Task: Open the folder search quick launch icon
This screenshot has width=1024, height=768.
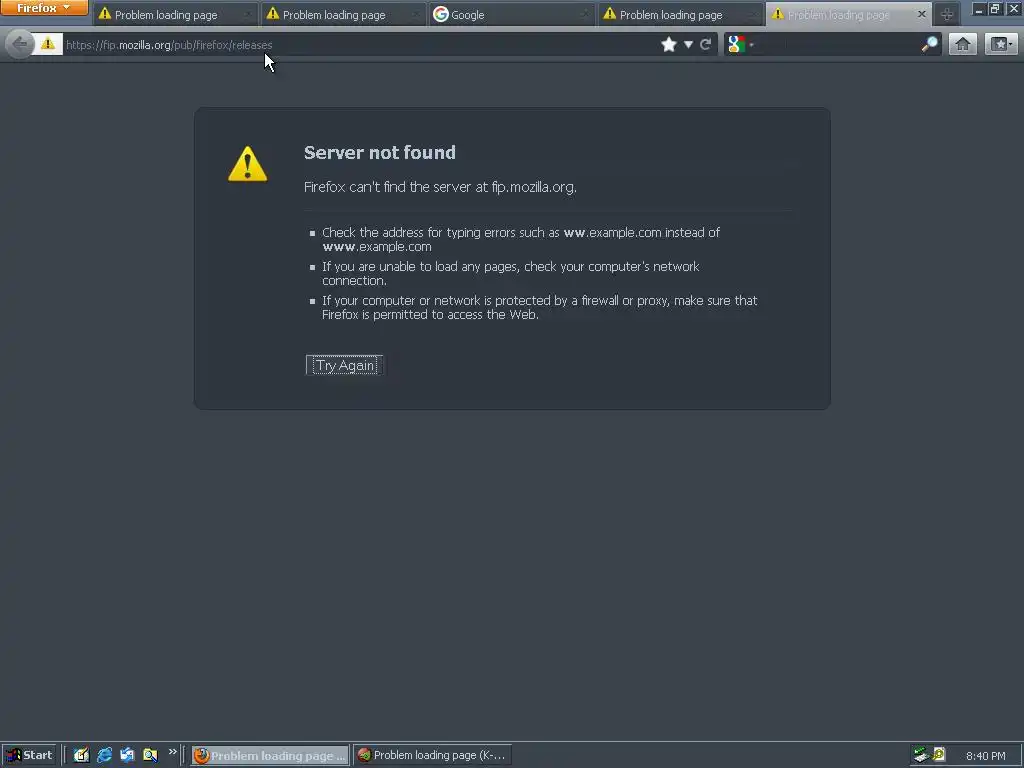Action: click(x=150, y=755)
